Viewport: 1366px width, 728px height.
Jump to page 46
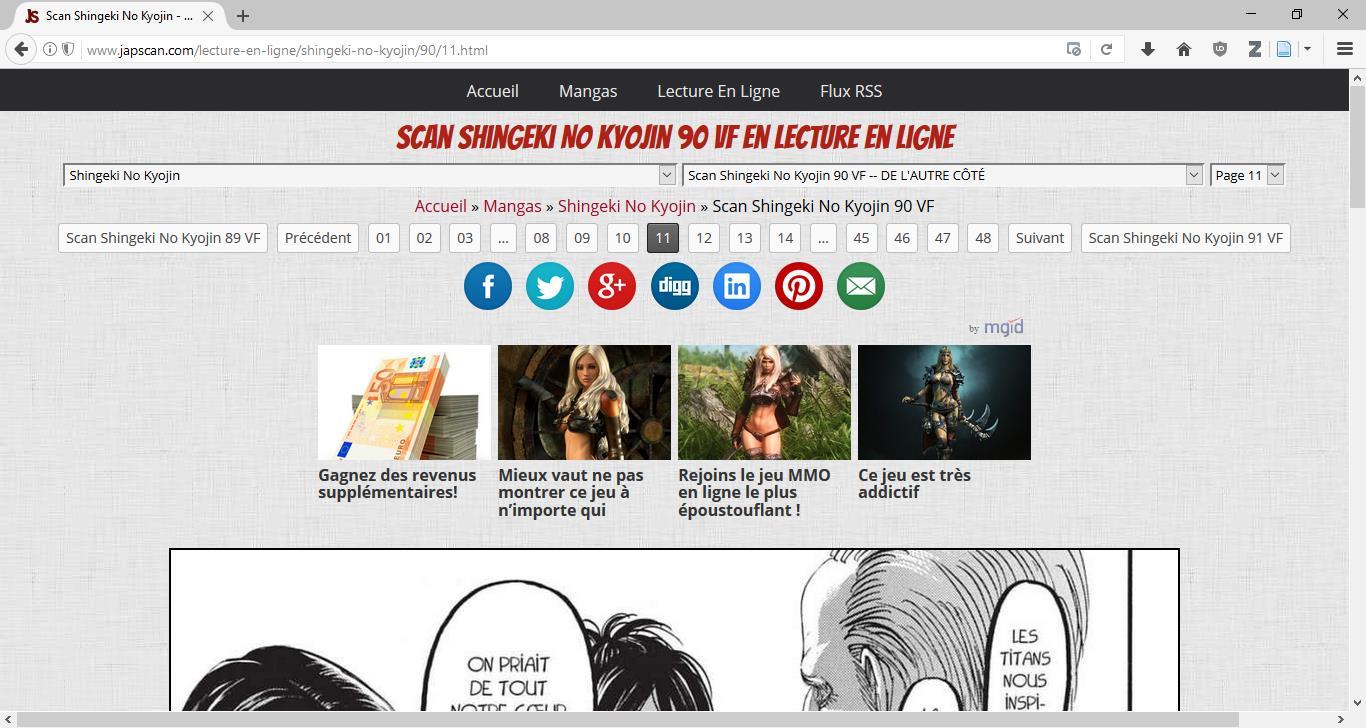coord(902,238)
